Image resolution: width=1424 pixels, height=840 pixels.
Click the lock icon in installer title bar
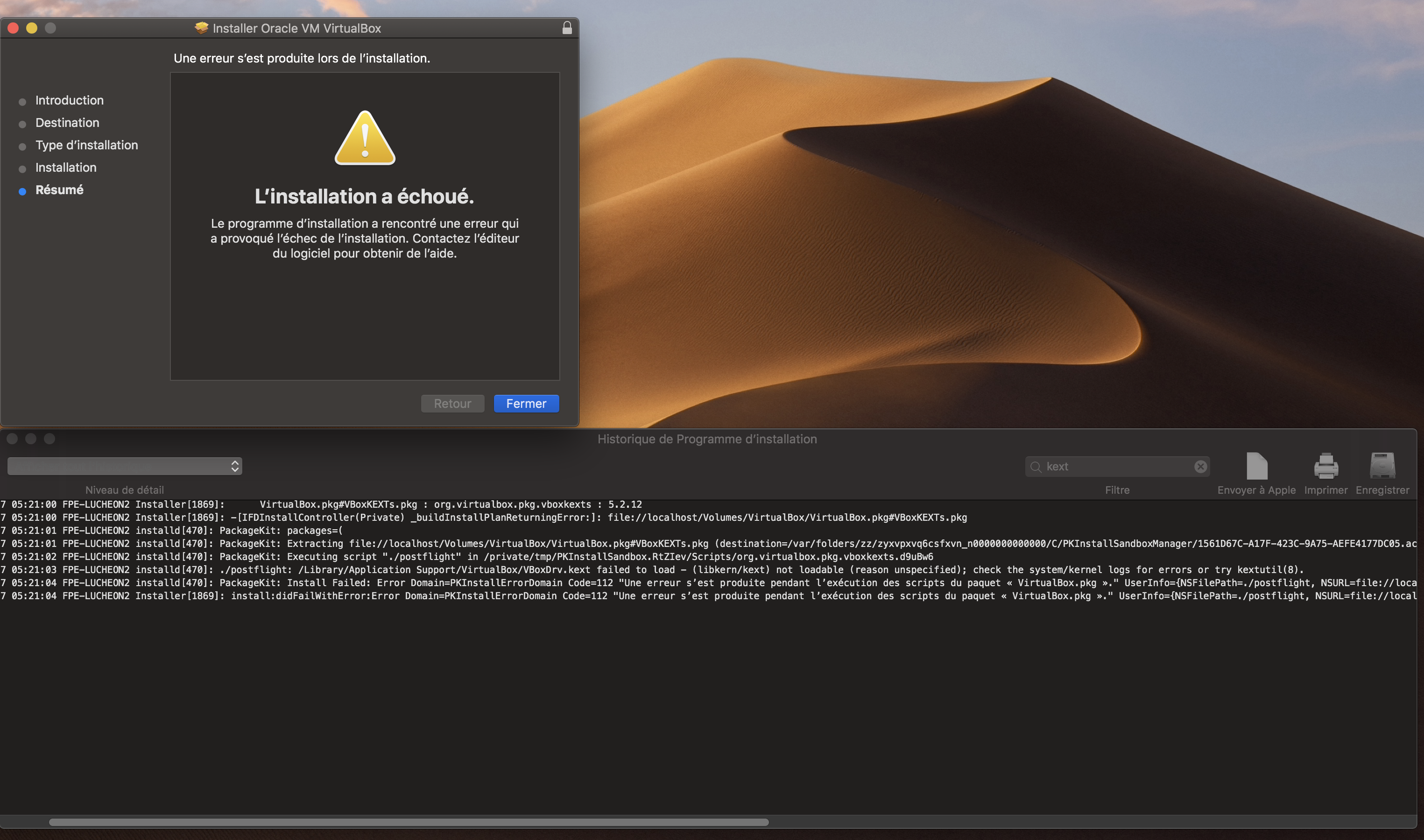[567, 28]
